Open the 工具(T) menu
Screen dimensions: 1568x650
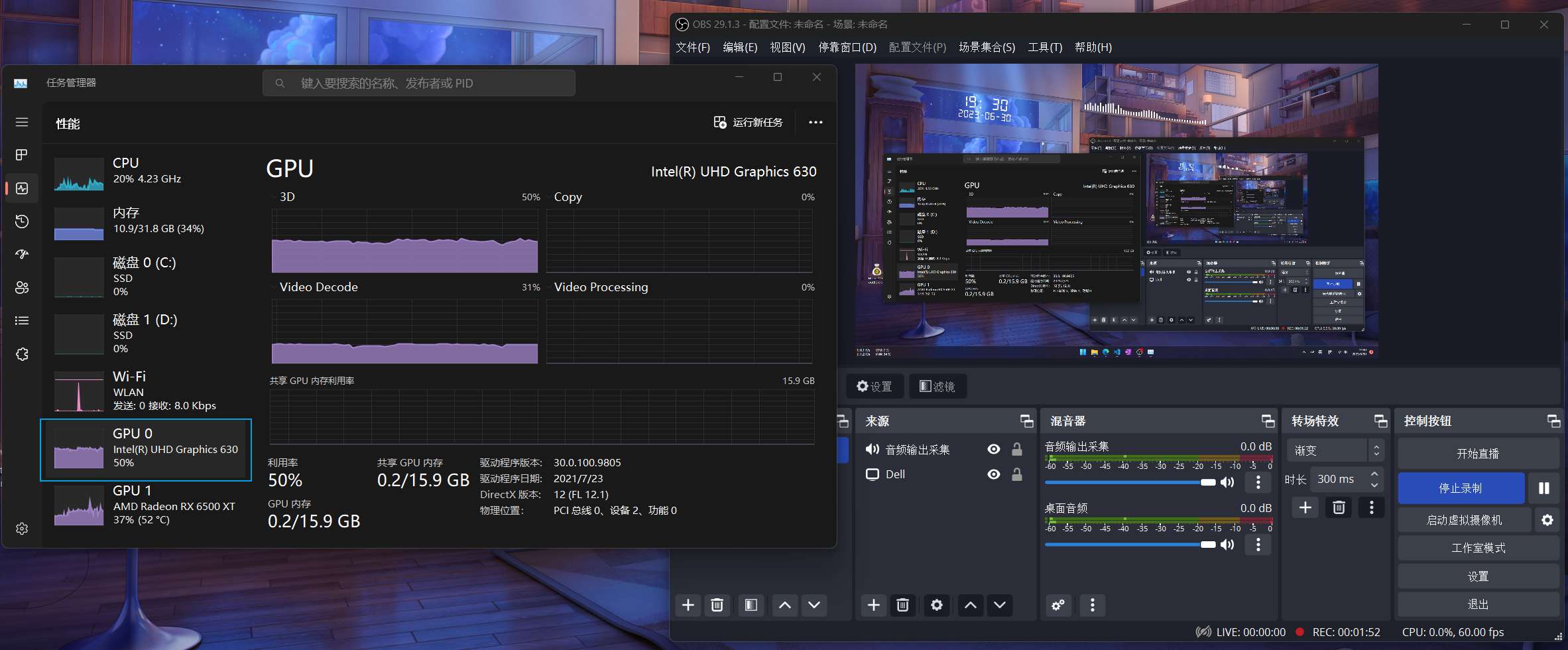click(1044, 47)
